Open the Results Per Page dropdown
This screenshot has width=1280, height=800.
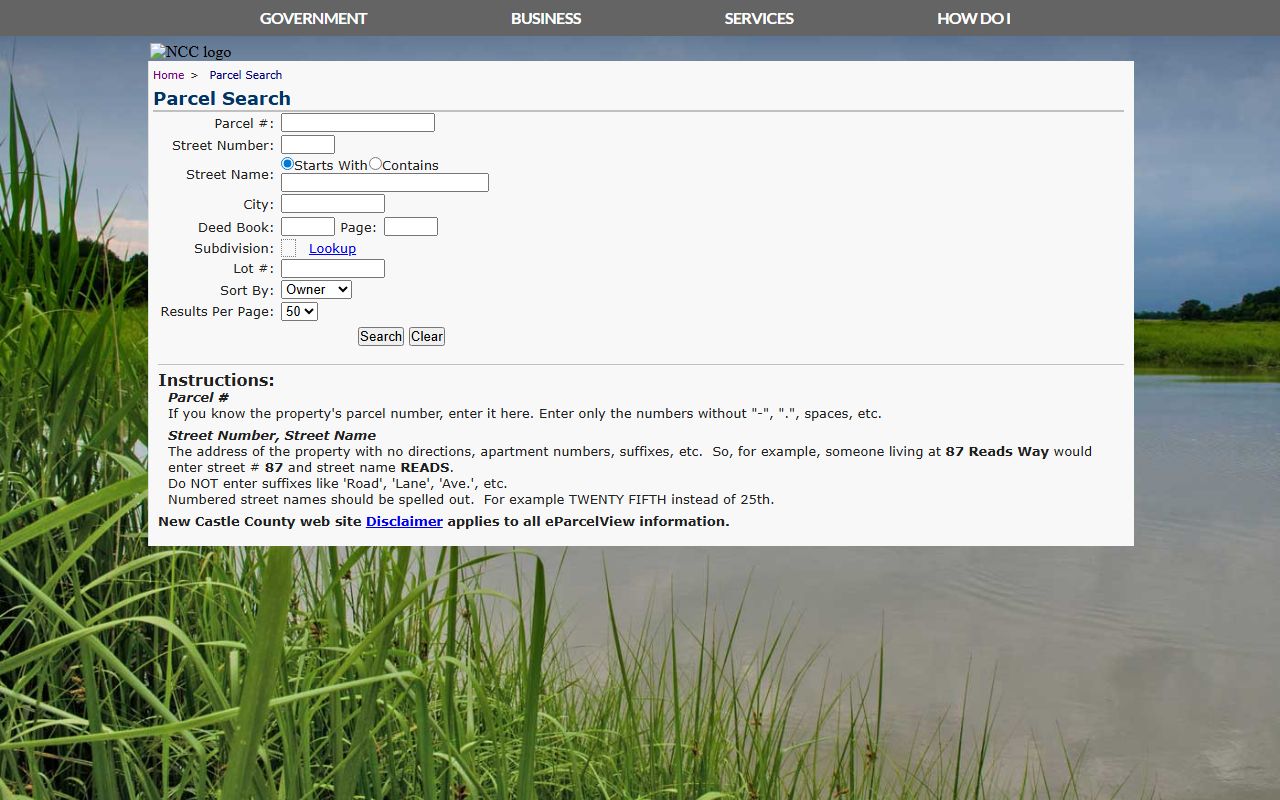[299, 312]
